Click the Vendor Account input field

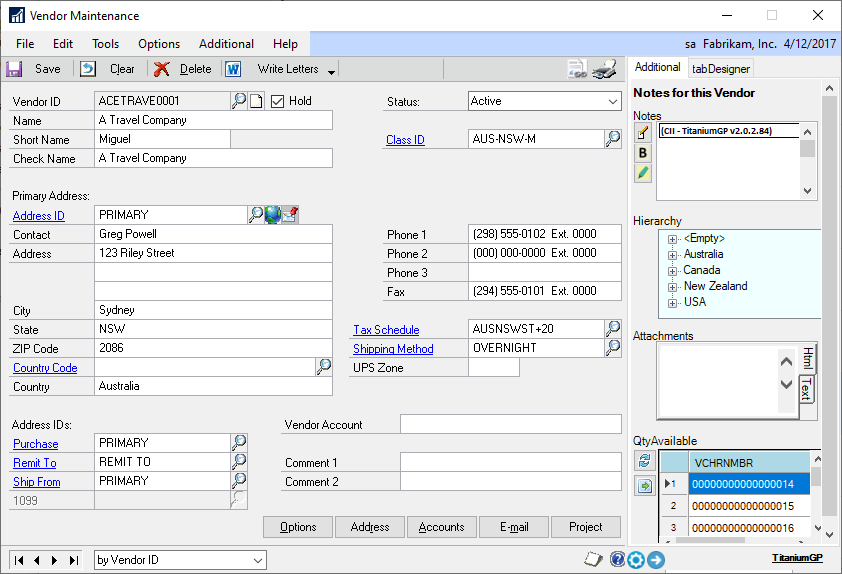tap(511, 424)
